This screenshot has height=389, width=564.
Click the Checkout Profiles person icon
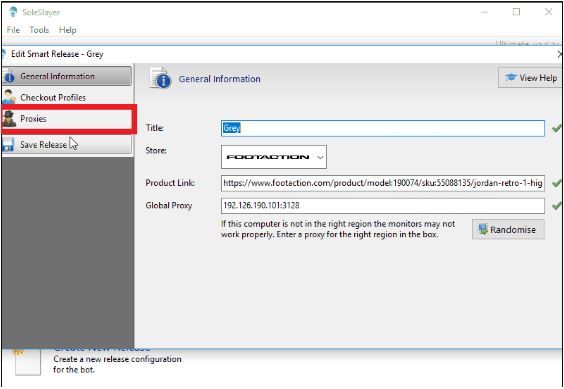[x=9, y=97]
